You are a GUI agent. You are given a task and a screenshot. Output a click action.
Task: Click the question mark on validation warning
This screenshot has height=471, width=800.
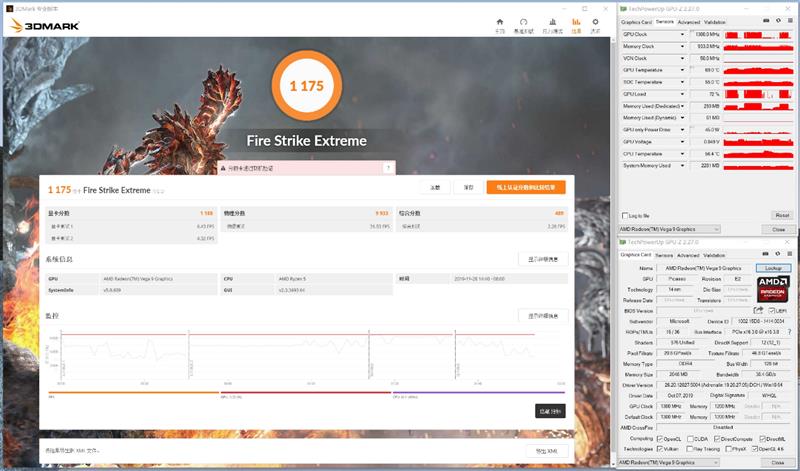click(388, 169)
